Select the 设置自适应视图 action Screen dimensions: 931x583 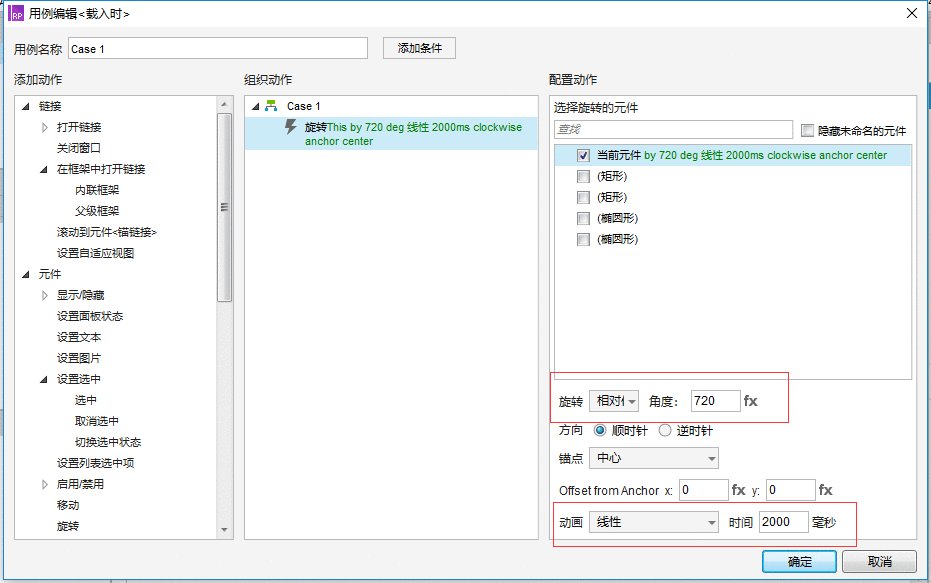[x=95, y=253]
